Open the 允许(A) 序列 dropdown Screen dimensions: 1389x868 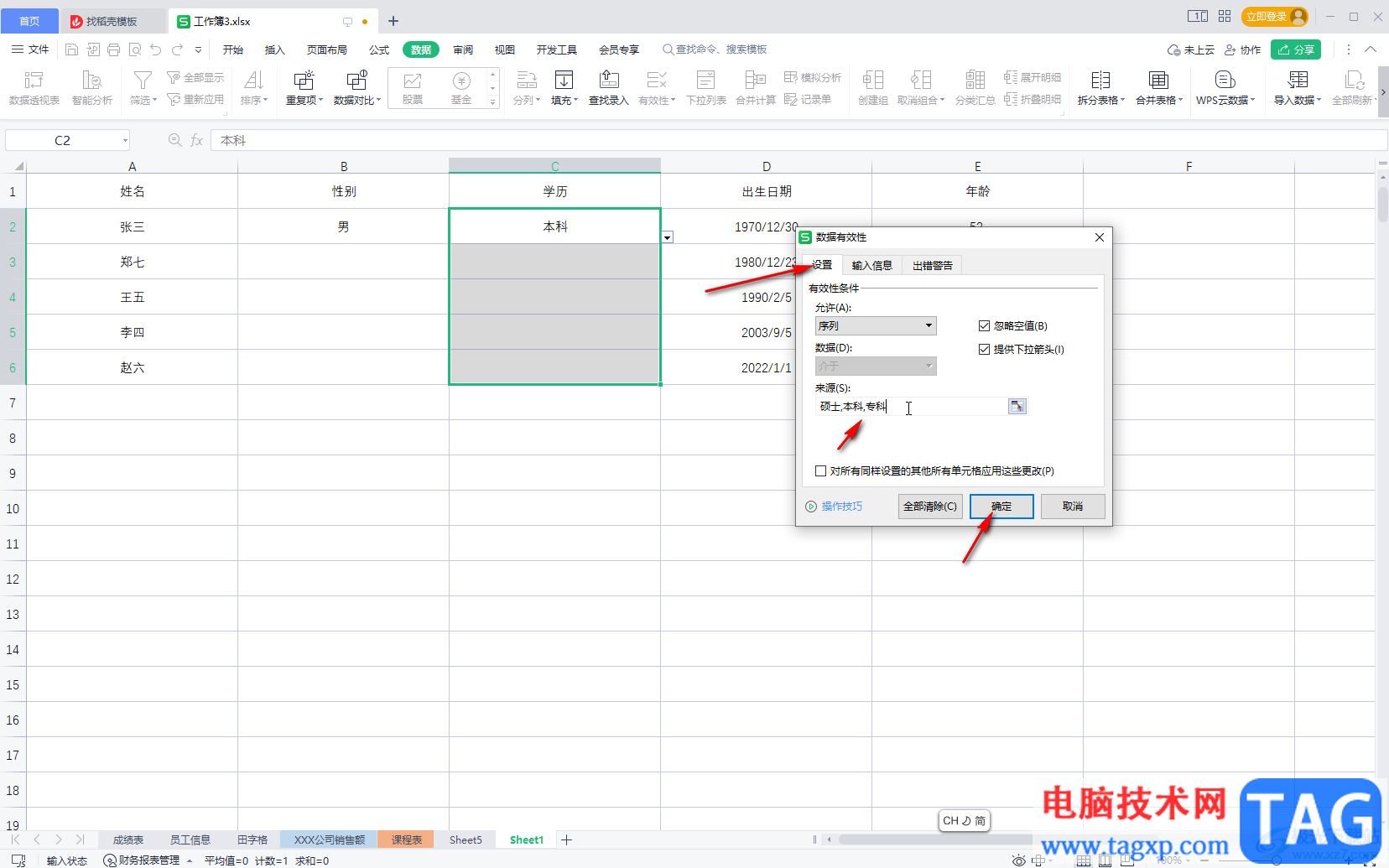[x=876, y=325]
